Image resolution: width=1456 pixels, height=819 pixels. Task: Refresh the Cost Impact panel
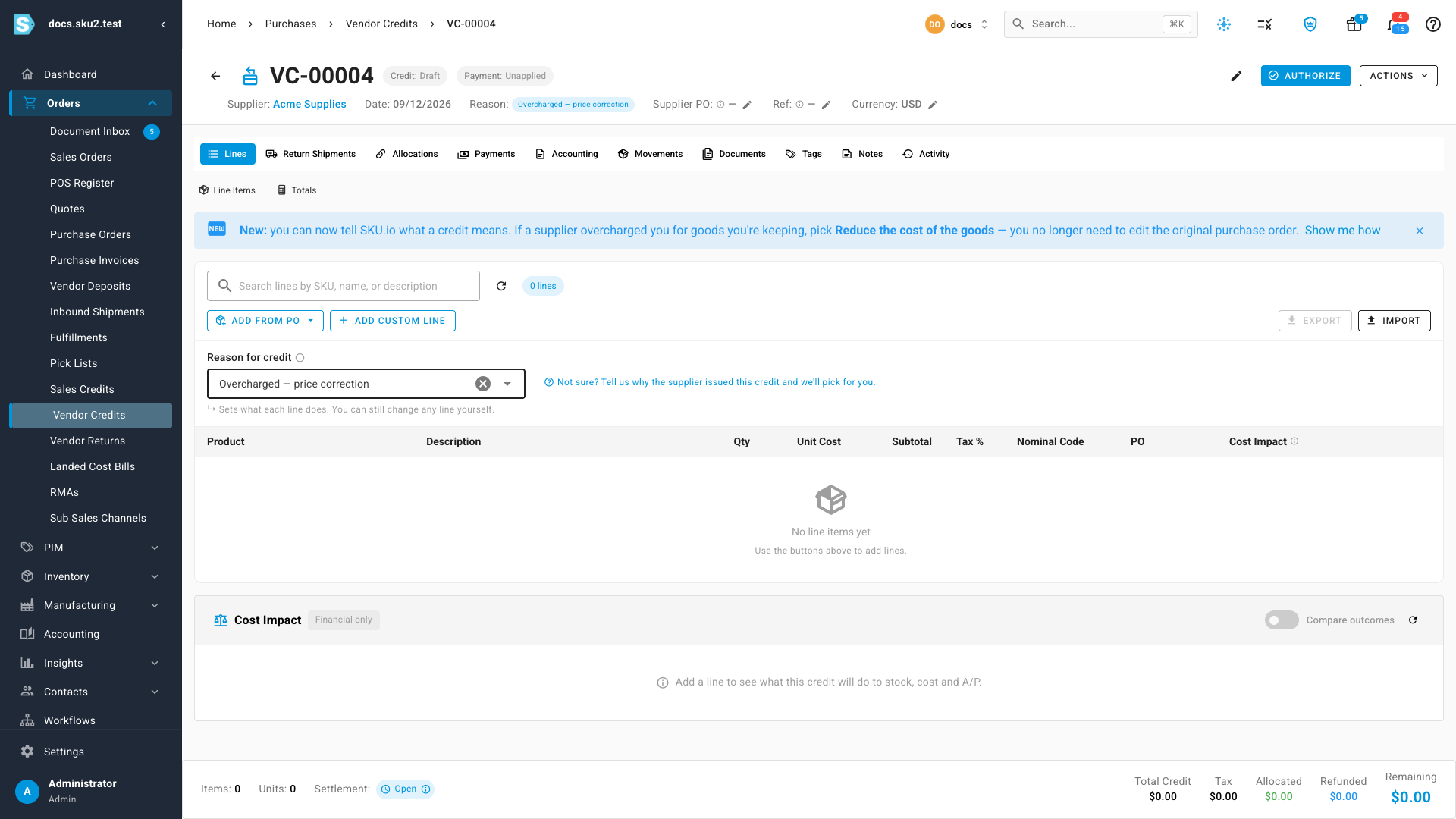pos(1413,620)
